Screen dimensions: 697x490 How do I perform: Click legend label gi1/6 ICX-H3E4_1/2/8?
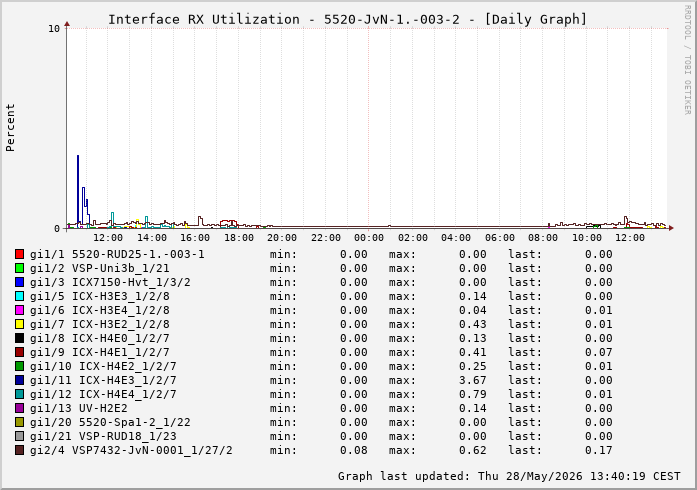tap(100, 310)
